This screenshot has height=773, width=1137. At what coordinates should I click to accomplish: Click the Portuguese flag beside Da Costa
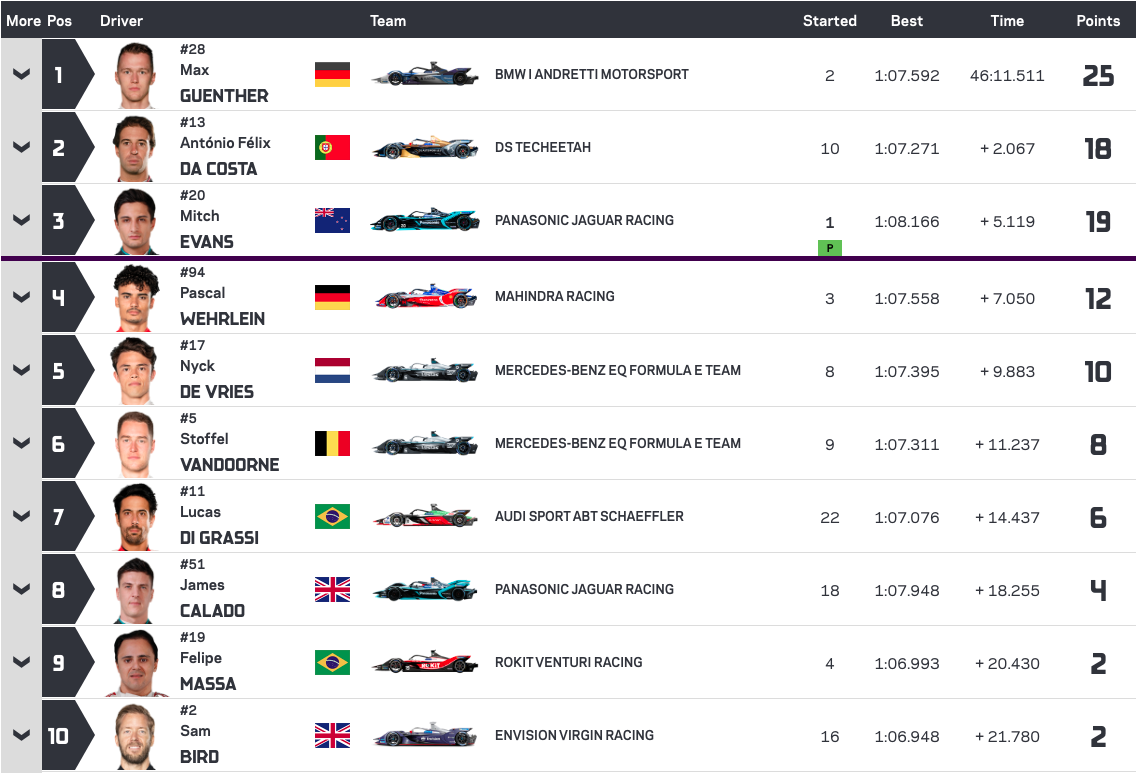332,148
